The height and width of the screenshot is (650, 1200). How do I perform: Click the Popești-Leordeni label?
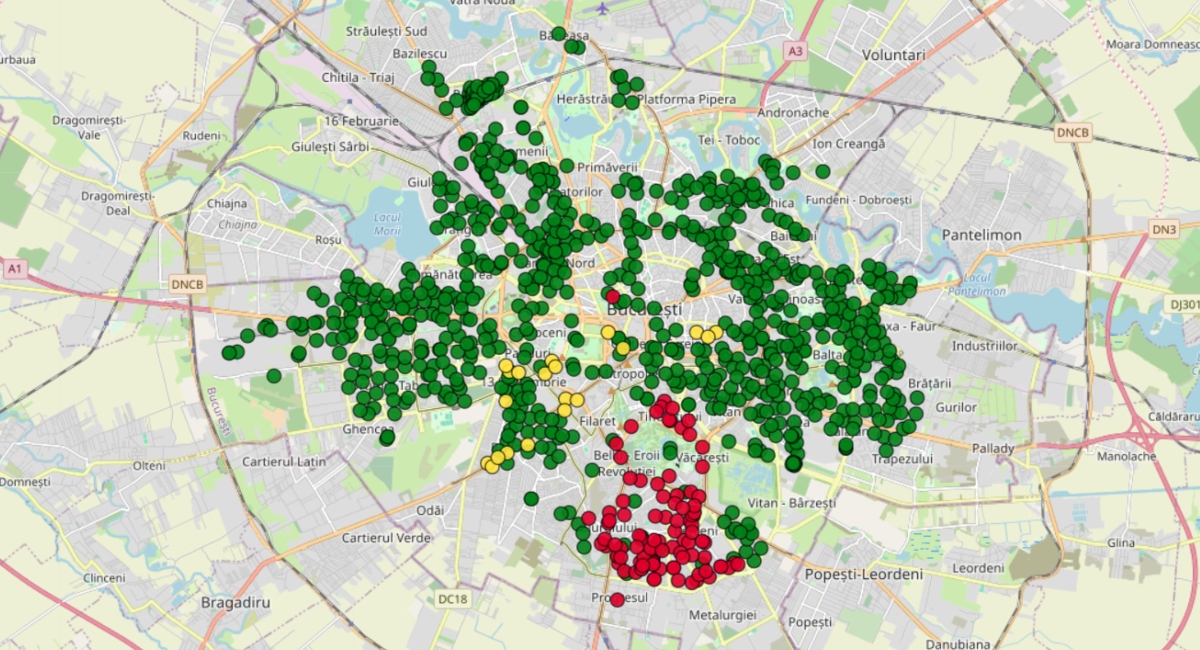[x=864, y=575]
